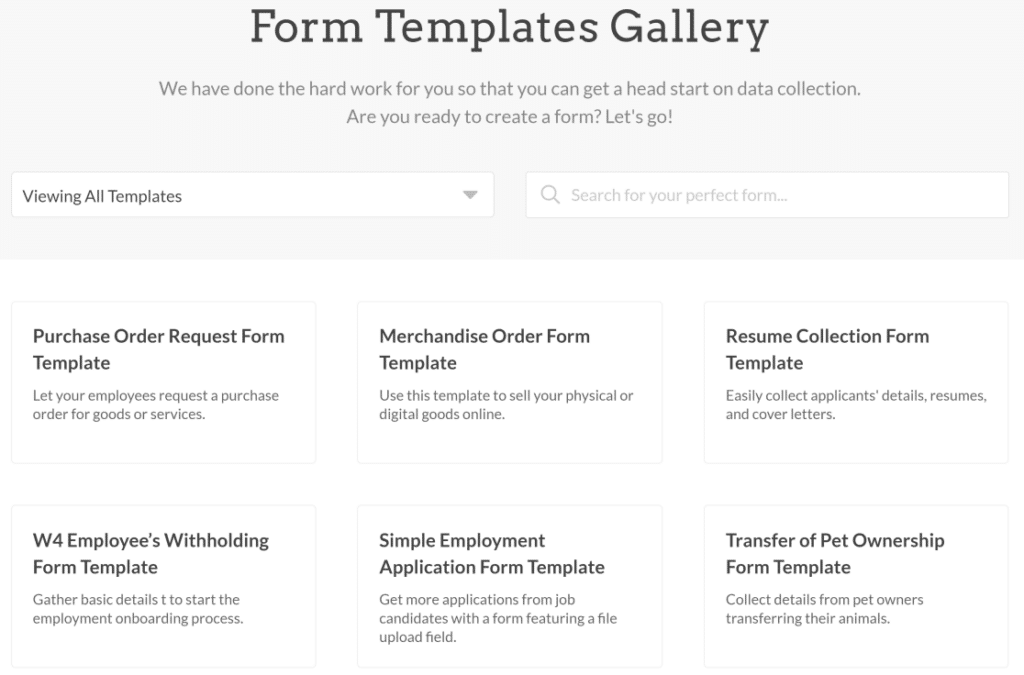Open the template category filter combo box
This screenshot has width=1024, height=675.
tap(252, 195)
